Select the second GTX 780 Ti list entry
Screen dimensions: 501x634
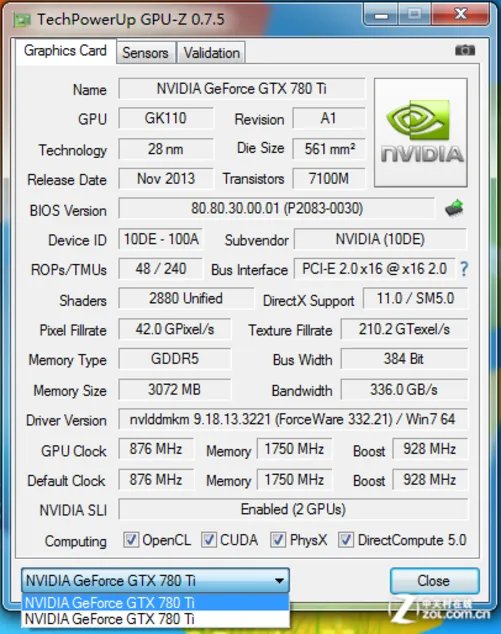point(156,619)
